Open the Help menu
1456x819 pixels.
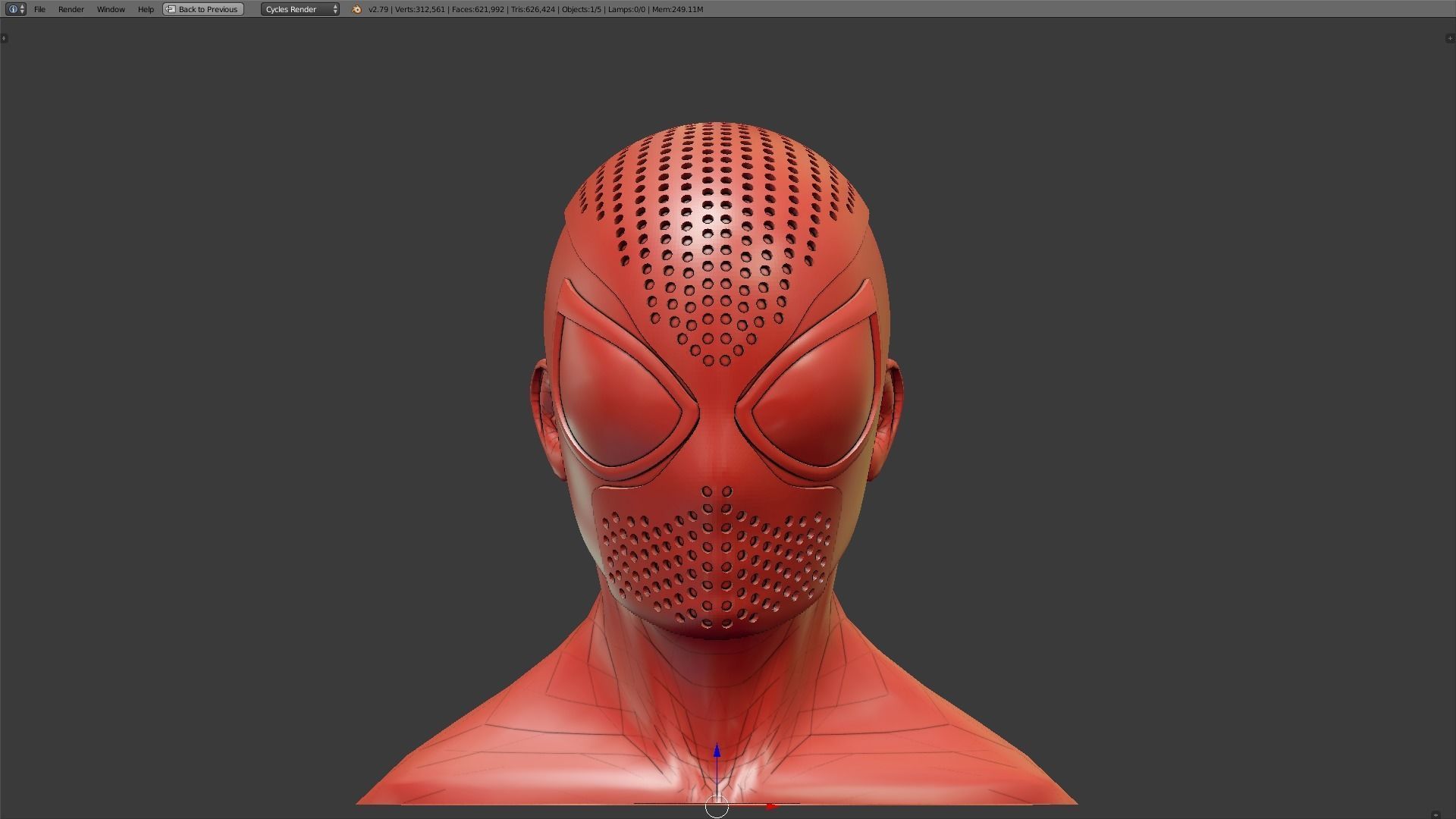click(x=146, y=9)
